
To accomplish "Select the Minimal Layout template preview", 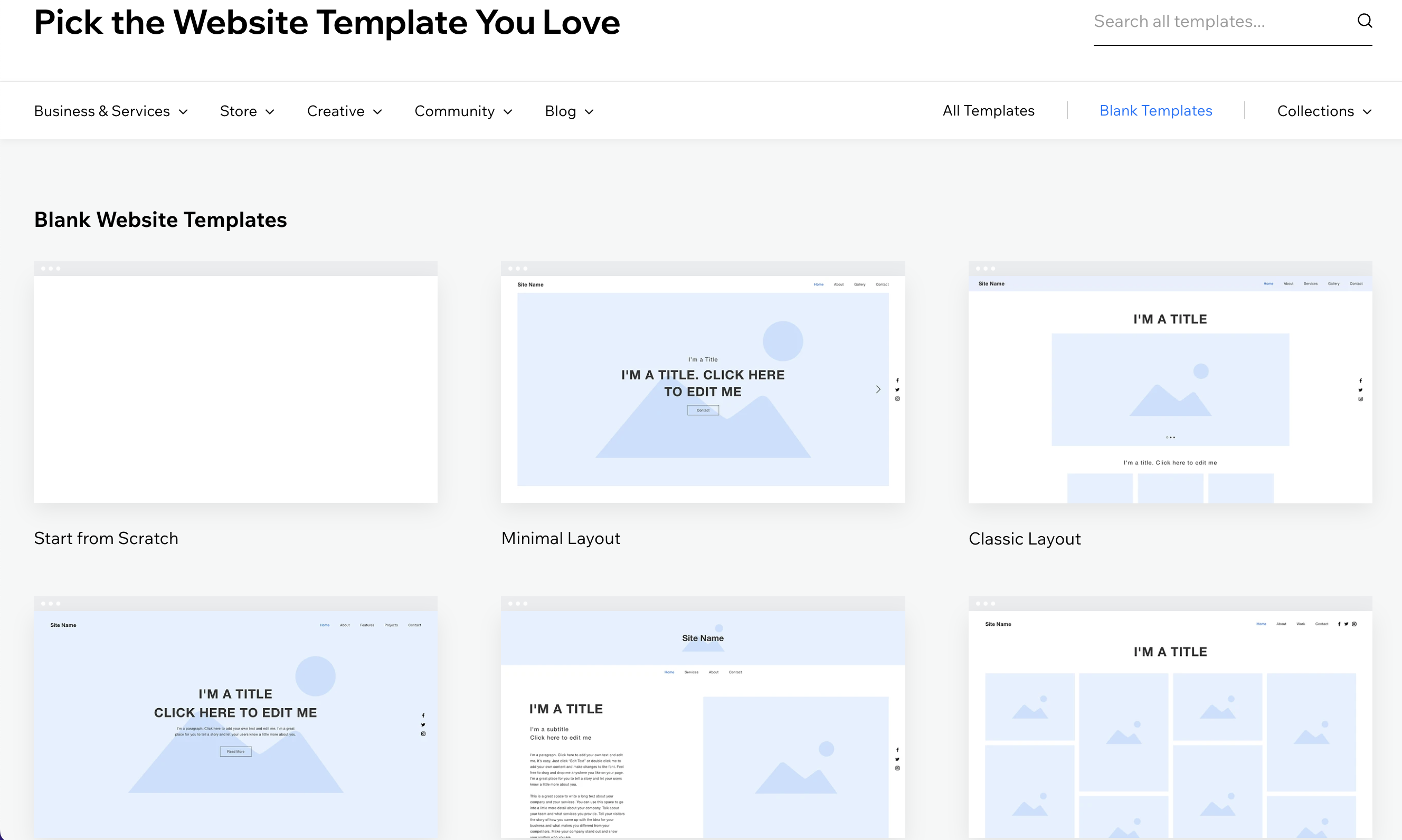I will [x=702, y=340].
